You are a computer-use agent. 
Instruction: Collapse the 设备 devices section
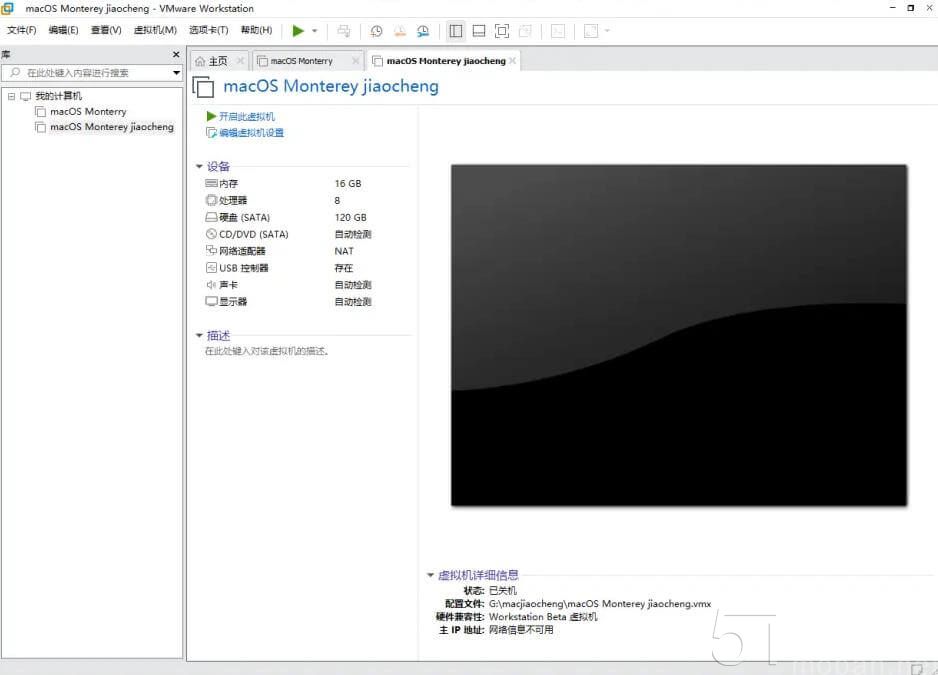click(x=199, y=166)
